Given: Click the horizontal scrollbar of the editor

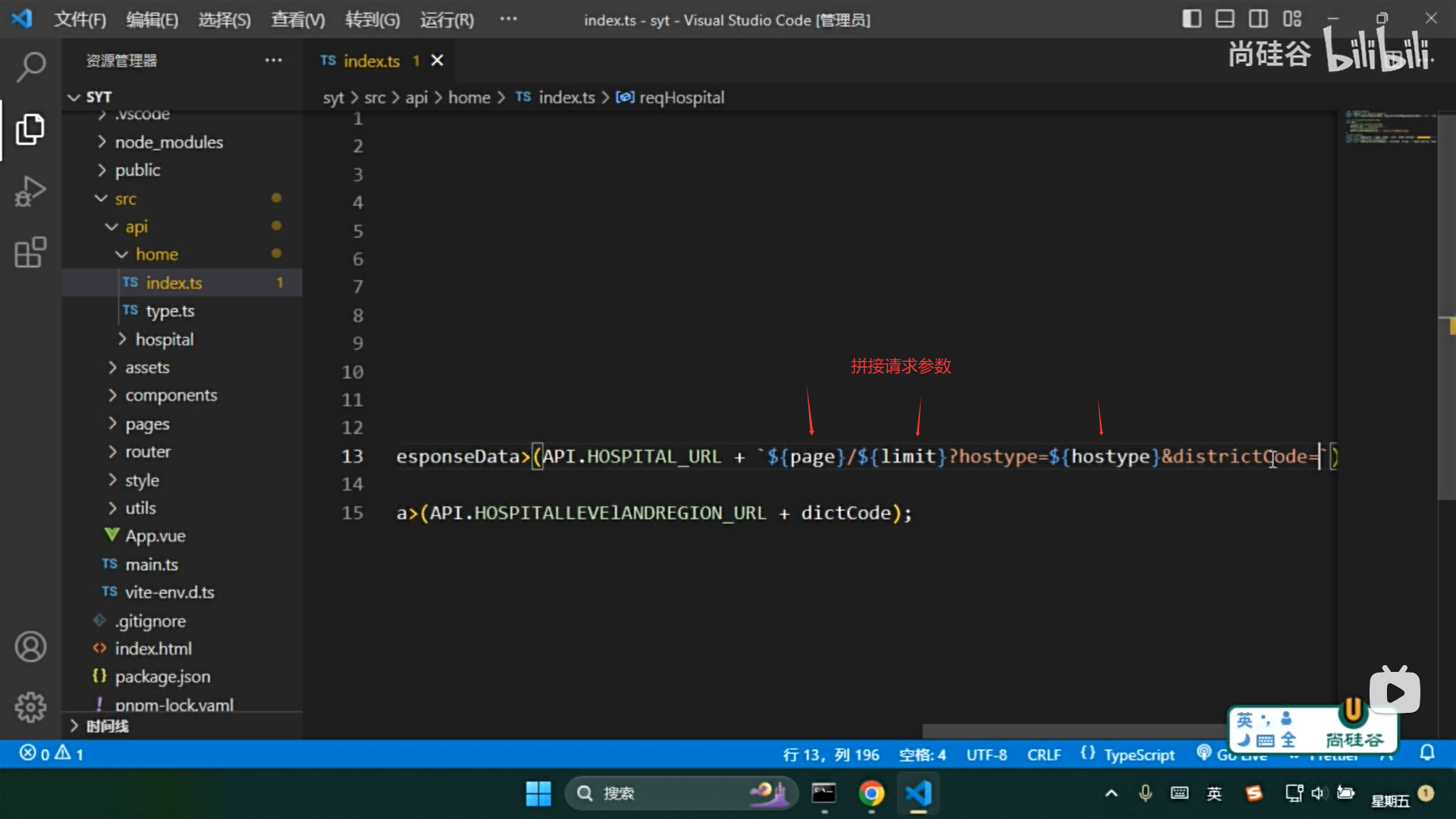Looking at the screenshot, I should point(1062,731).
